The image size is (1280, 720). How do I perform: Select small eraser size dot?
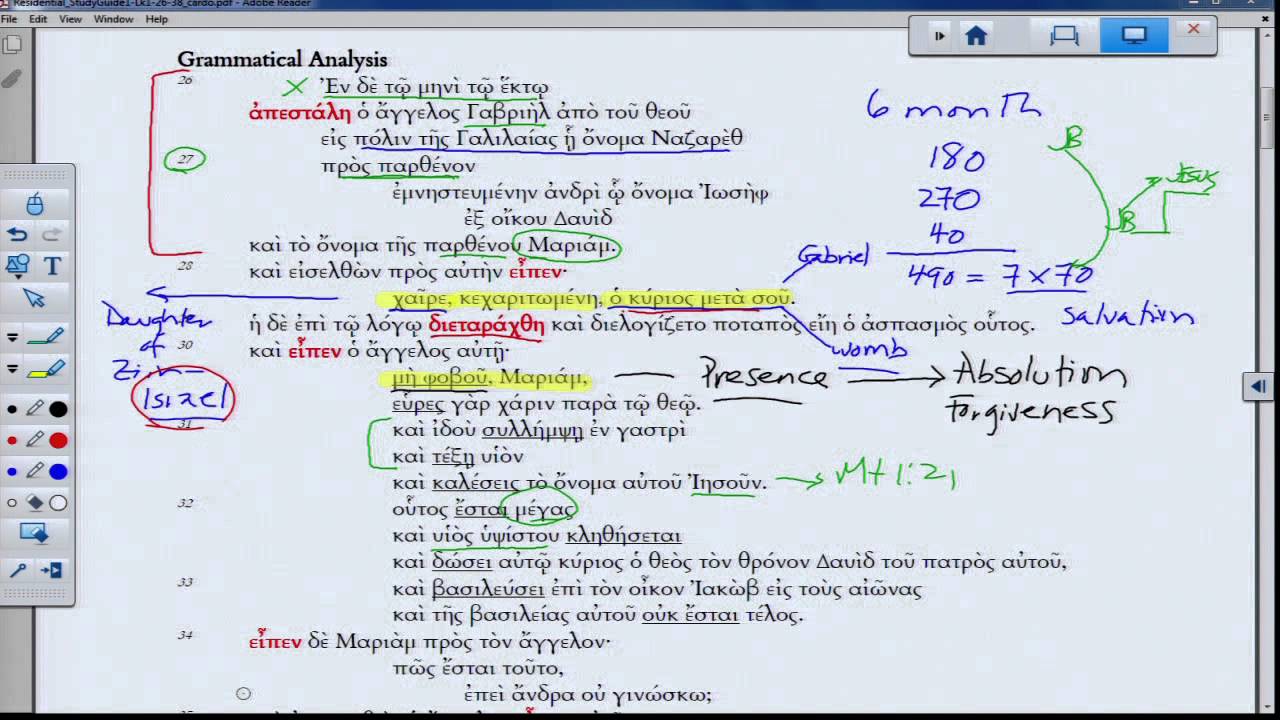pos(12,503)
